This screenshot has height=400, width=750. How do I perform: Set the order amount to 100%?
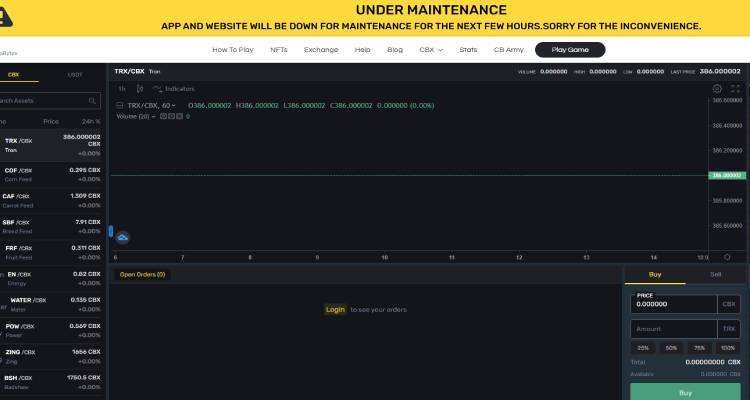728,348
